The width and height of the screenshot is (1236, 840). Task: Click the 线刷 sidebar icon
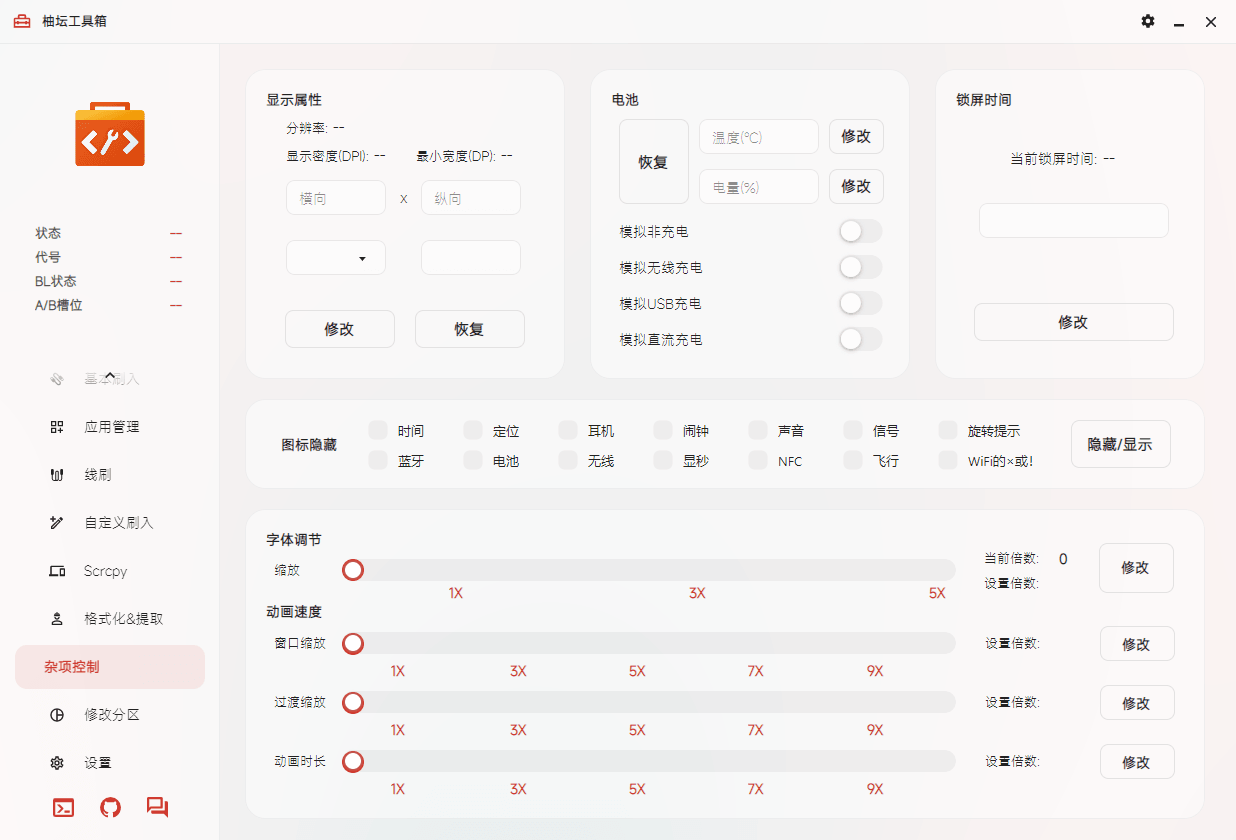[x=57, y=475]
